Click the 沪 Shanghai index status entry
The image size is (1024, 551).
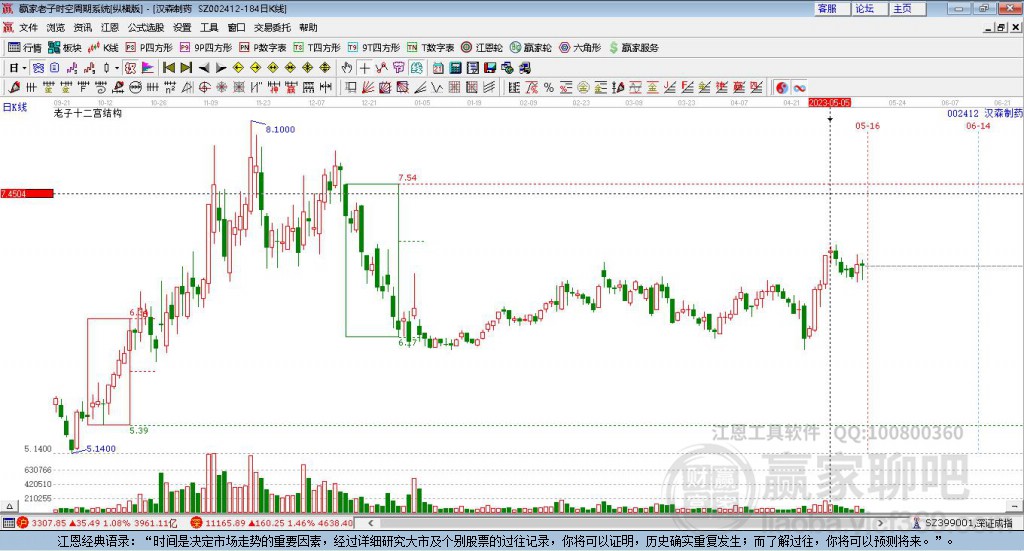98,523
